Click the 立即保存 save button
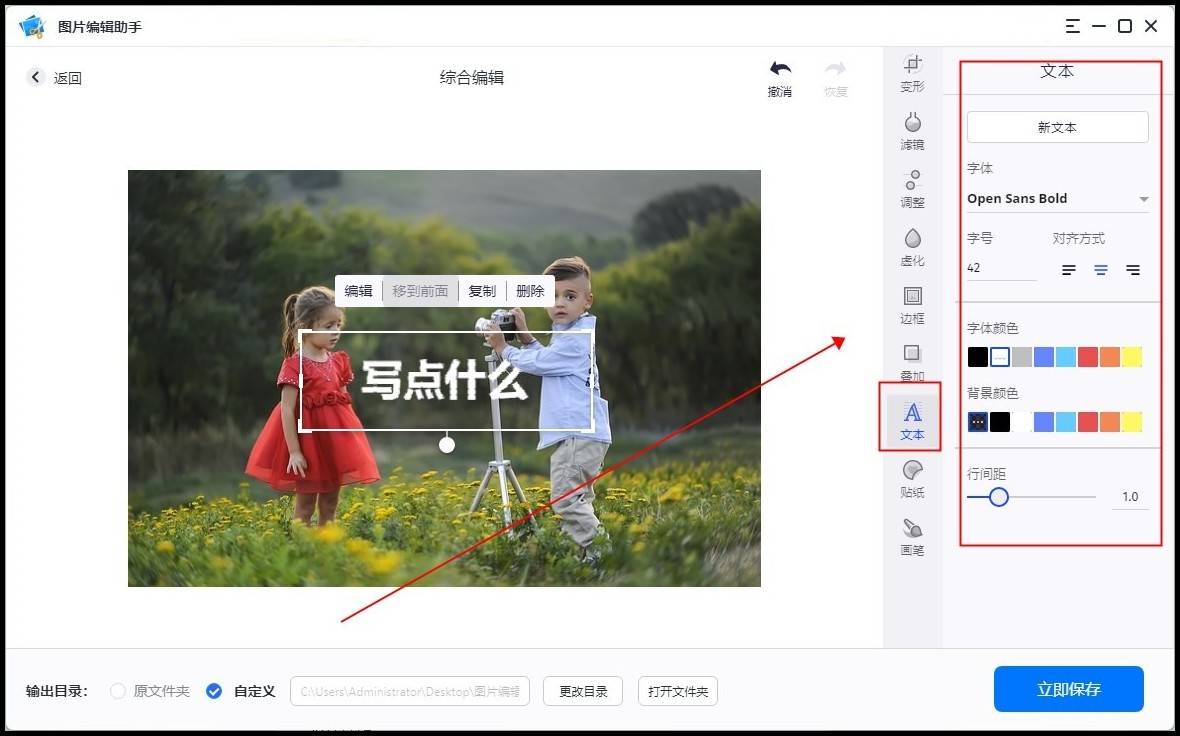 coord(1068,689)
